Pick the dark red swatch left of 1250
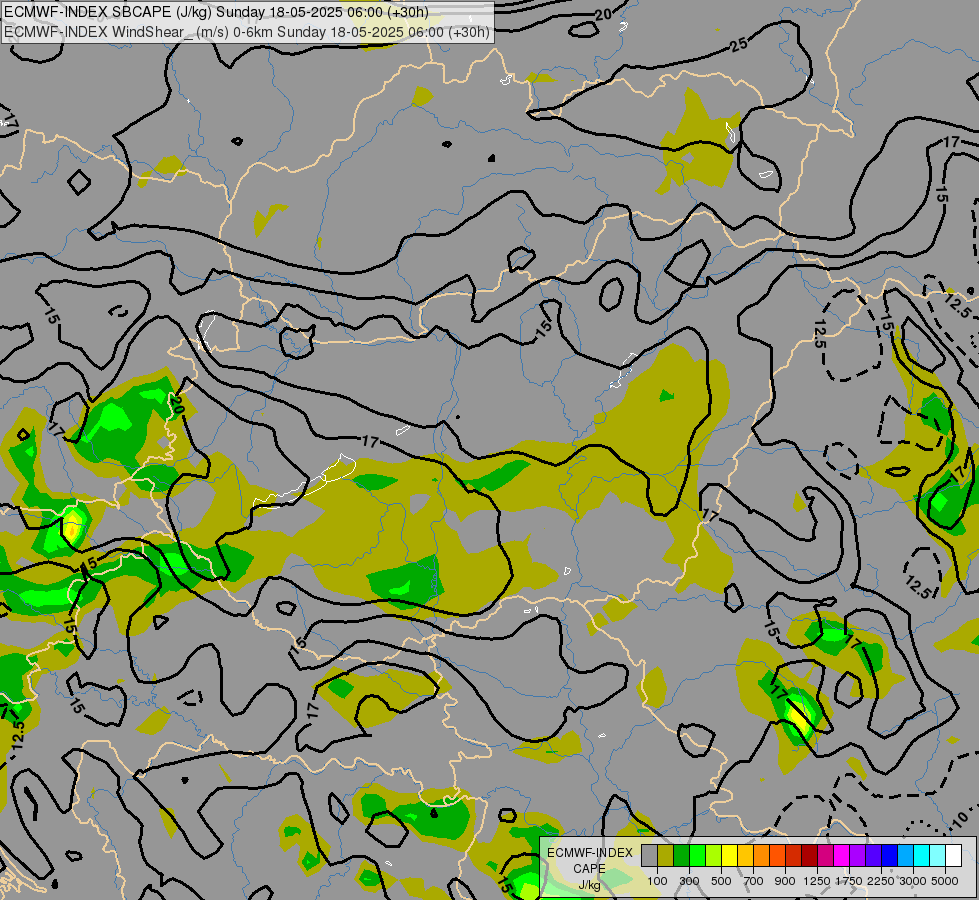The height and width of the screenshot is (900, 979). coord(809,856)
